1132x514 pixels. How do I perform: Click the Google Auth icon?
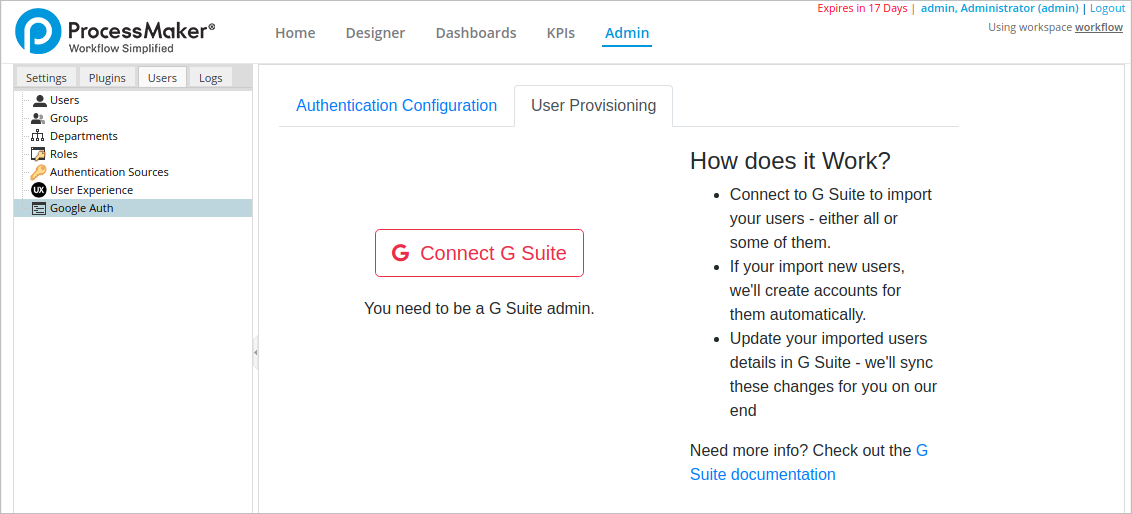click(x=39, y=208)
